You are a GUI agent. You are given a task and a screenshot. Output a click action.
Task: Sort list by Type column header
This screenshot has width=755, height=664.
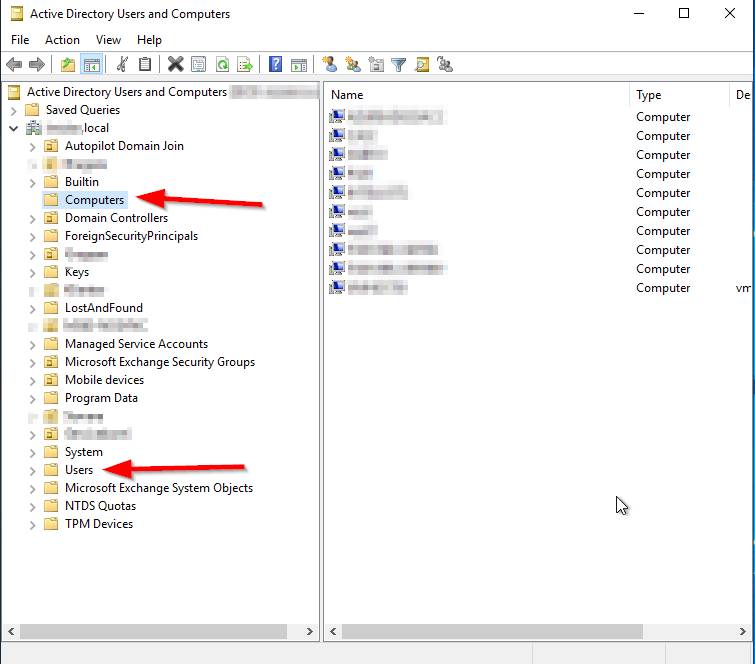679,95
